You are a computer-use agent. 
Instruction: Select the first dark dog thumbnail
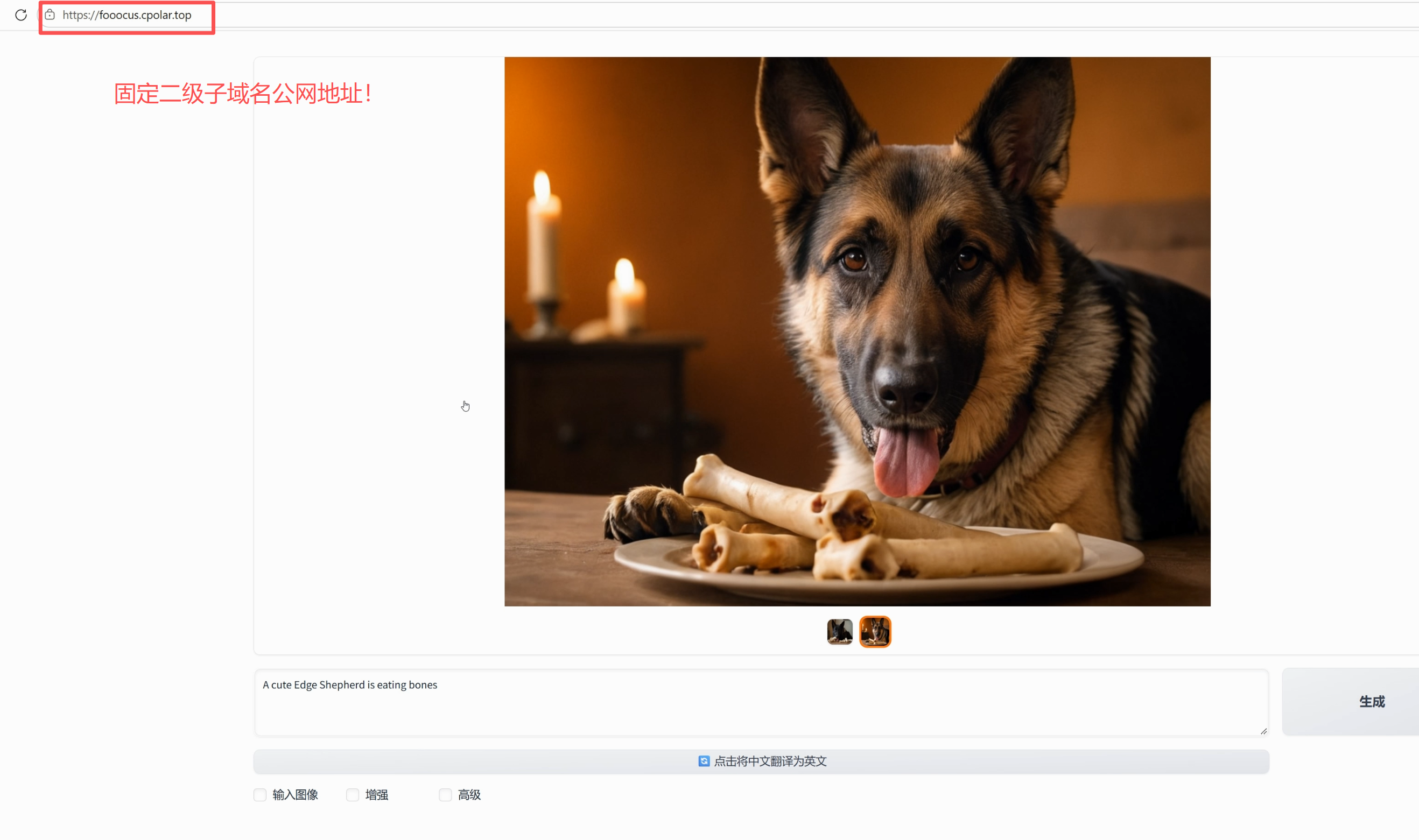[840, 632]
